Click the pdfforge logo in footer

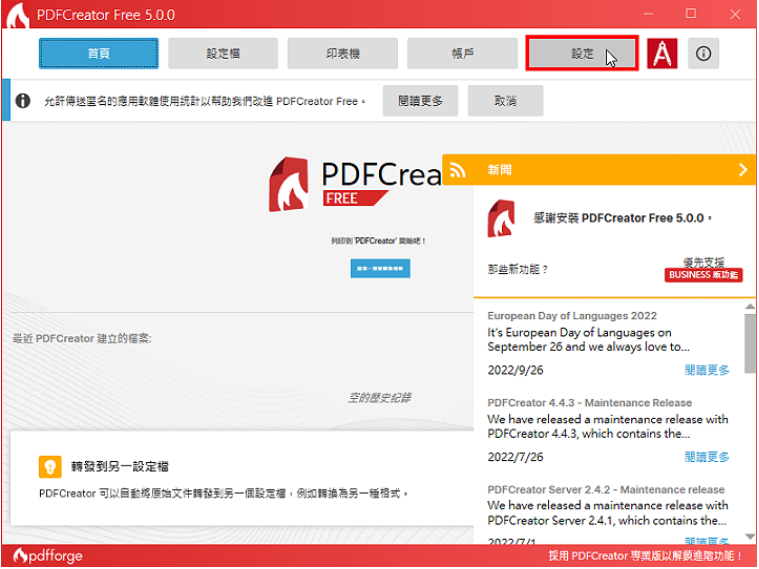pos(47,556)
